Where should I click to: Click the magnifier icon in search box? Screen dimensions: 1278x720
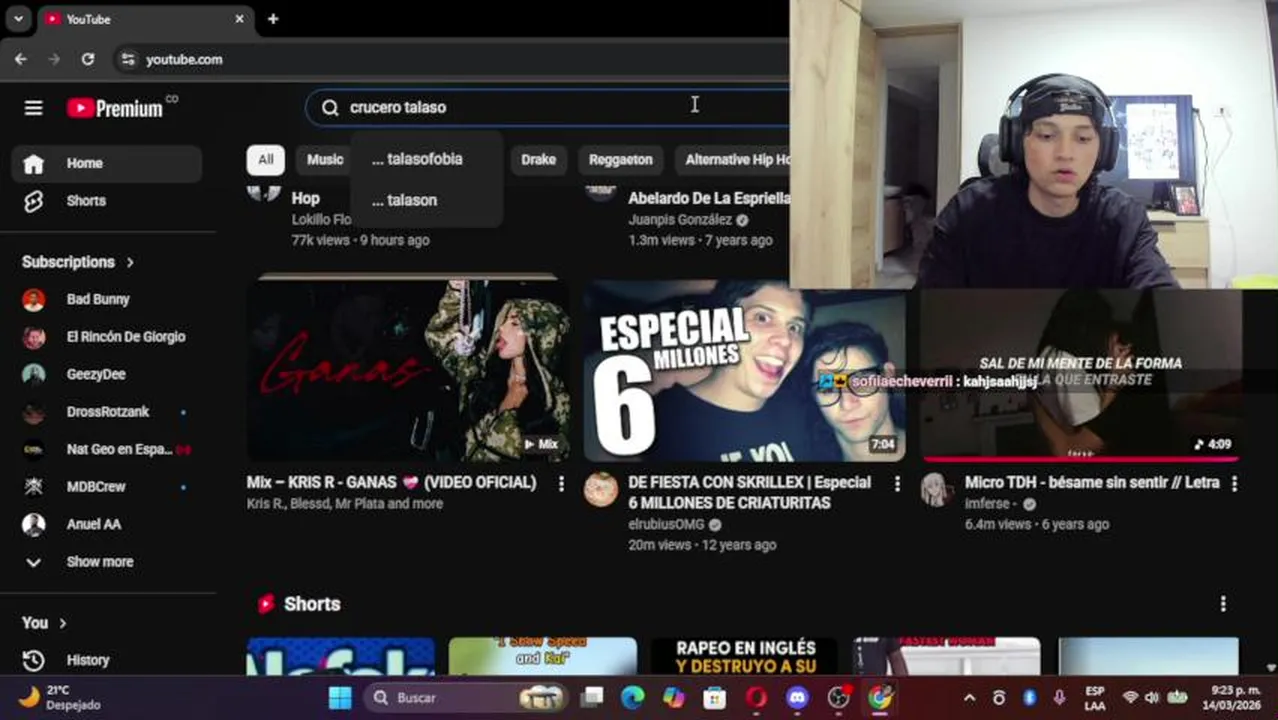point(330,107)
